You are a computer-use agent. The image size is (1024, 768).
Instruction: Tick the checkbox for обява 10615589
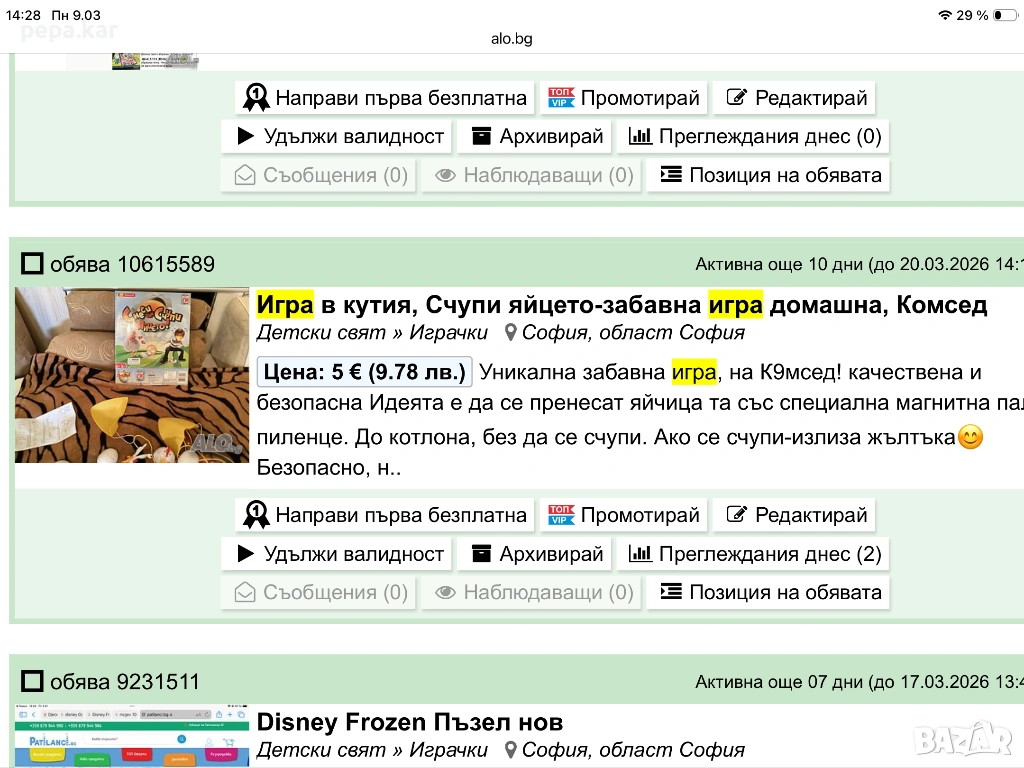click(x=33, y=264)
